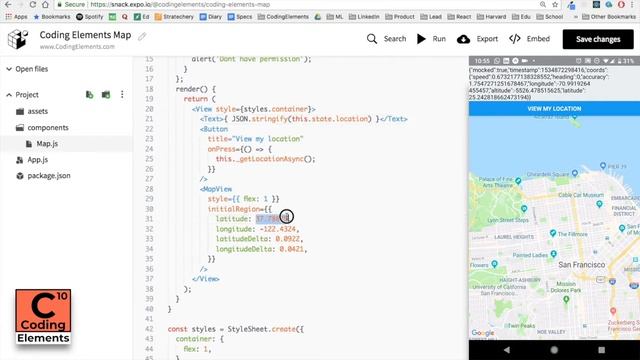
Task: Click the Export cloud download icon
Action: pyautogui.click(x=463, y=39)
